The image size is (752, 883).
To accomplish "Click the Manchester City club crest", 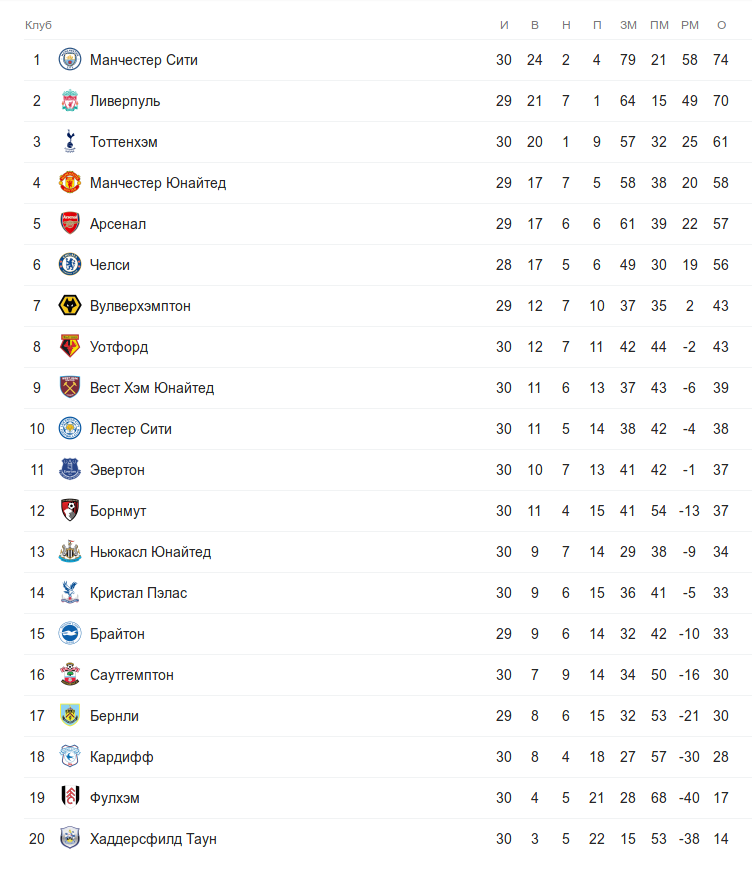I will point(69,60).
